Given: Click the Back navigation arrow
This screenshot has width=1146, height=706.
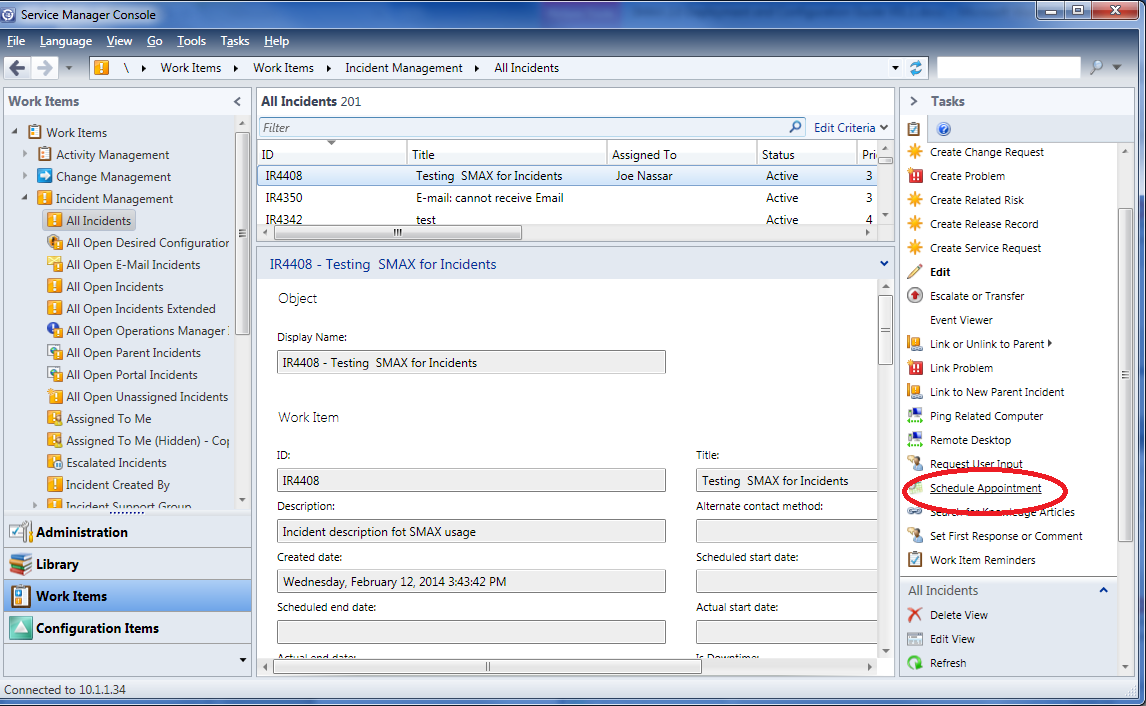Looking at the screenshot, I should tap(17, 68).
